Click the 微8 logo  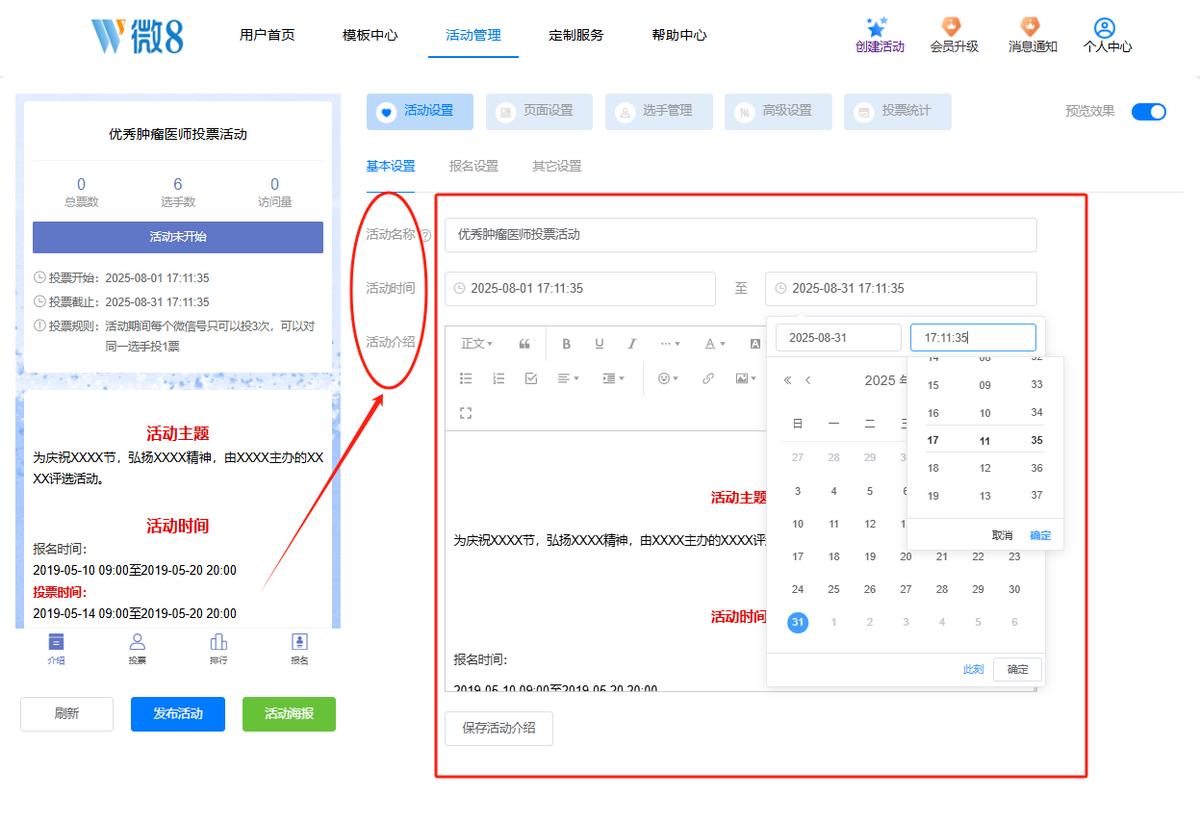pyautogui.click(x=137, y=36)
